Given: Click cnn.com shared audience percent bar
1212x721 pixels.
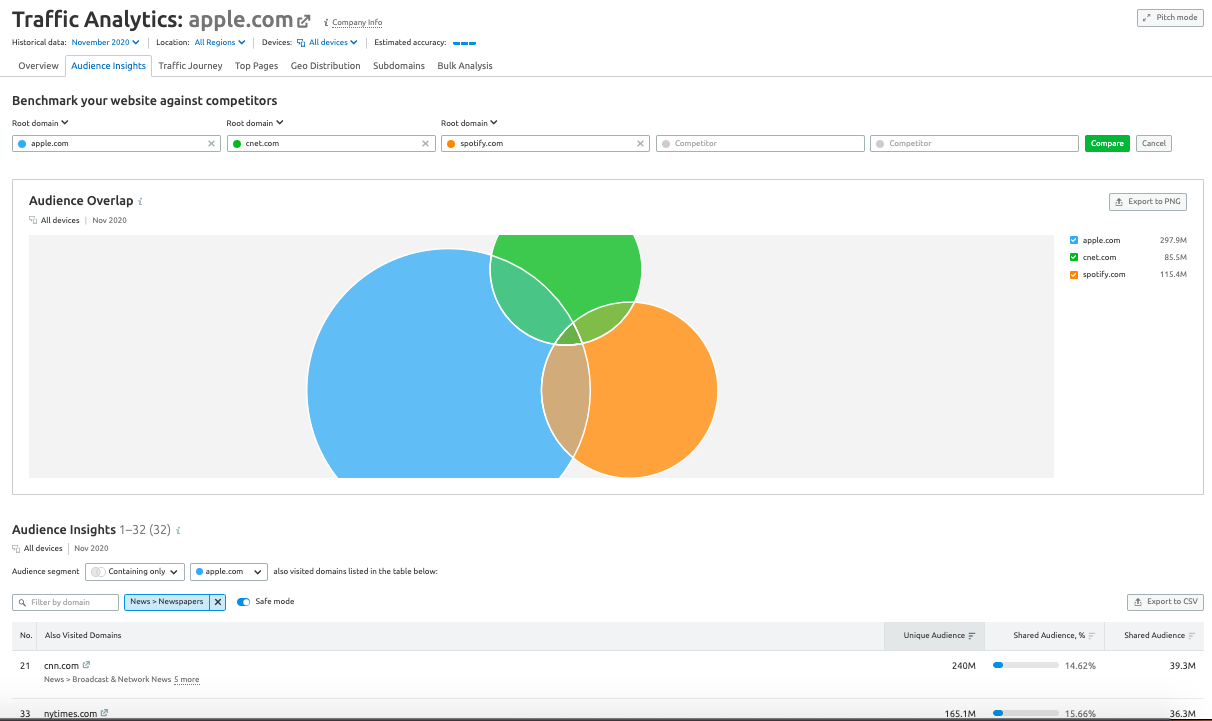Looking at the screenshot, I should click(1025, 665).
